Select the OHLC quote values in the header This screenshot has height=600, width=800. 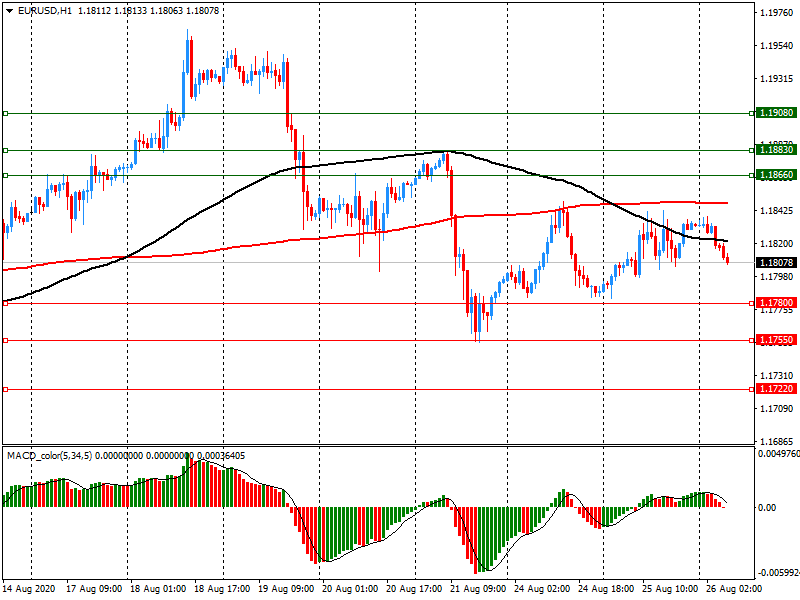click(x=148, y=11)
